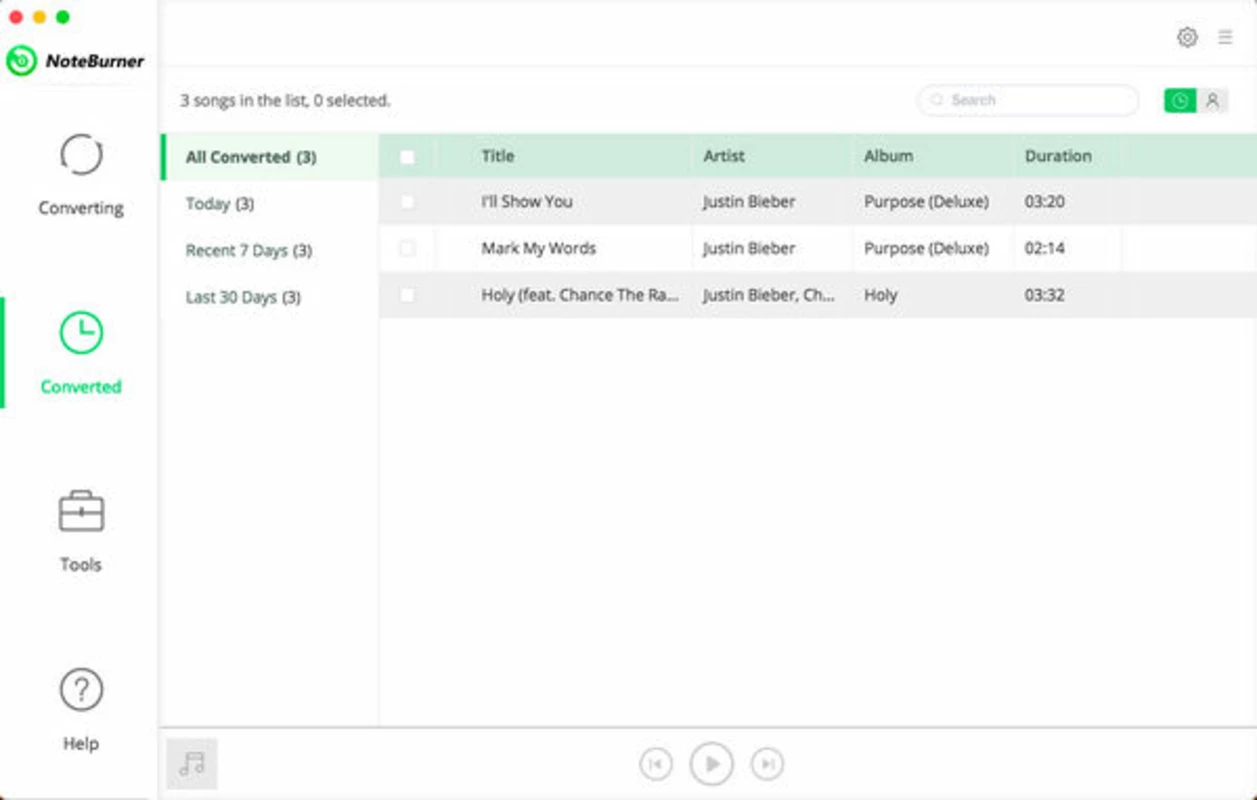Sort by the Artist column header

pyautogui.click(x=724, y=156)
